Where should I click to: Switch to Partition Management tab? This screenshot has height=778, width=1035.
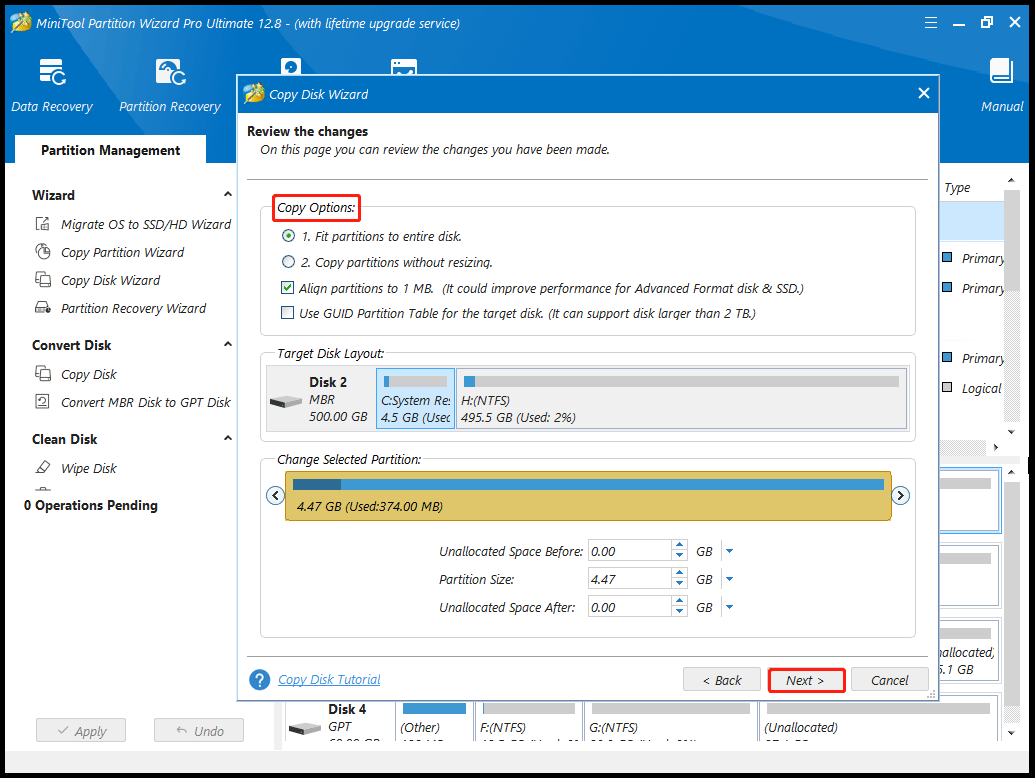(110, 150)
